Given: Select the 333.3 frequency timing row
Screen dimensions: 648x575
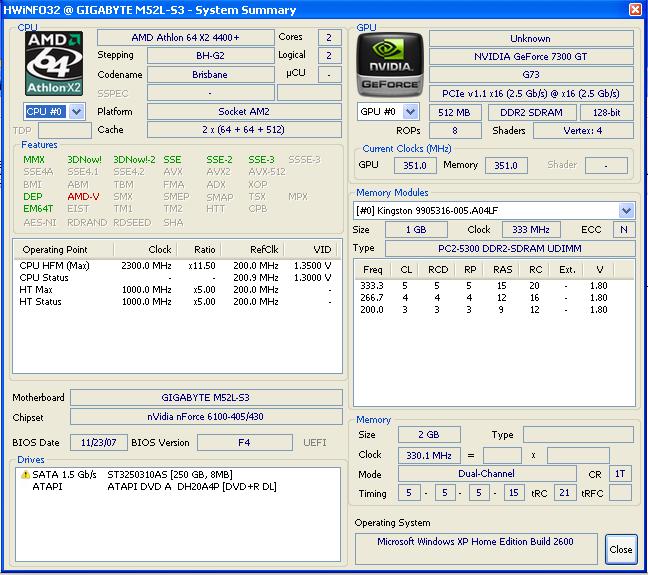Looking at the screenshot, I should click(x=484, y=286).
